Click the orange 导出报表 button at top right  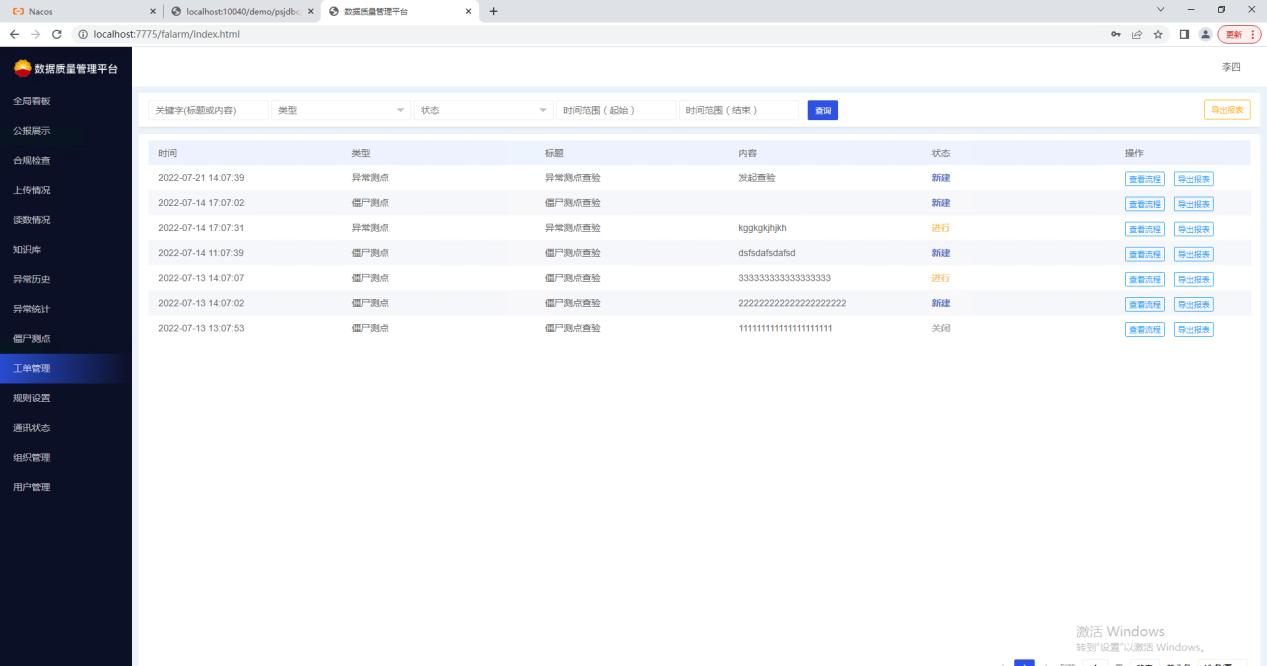click(1227, 110)
